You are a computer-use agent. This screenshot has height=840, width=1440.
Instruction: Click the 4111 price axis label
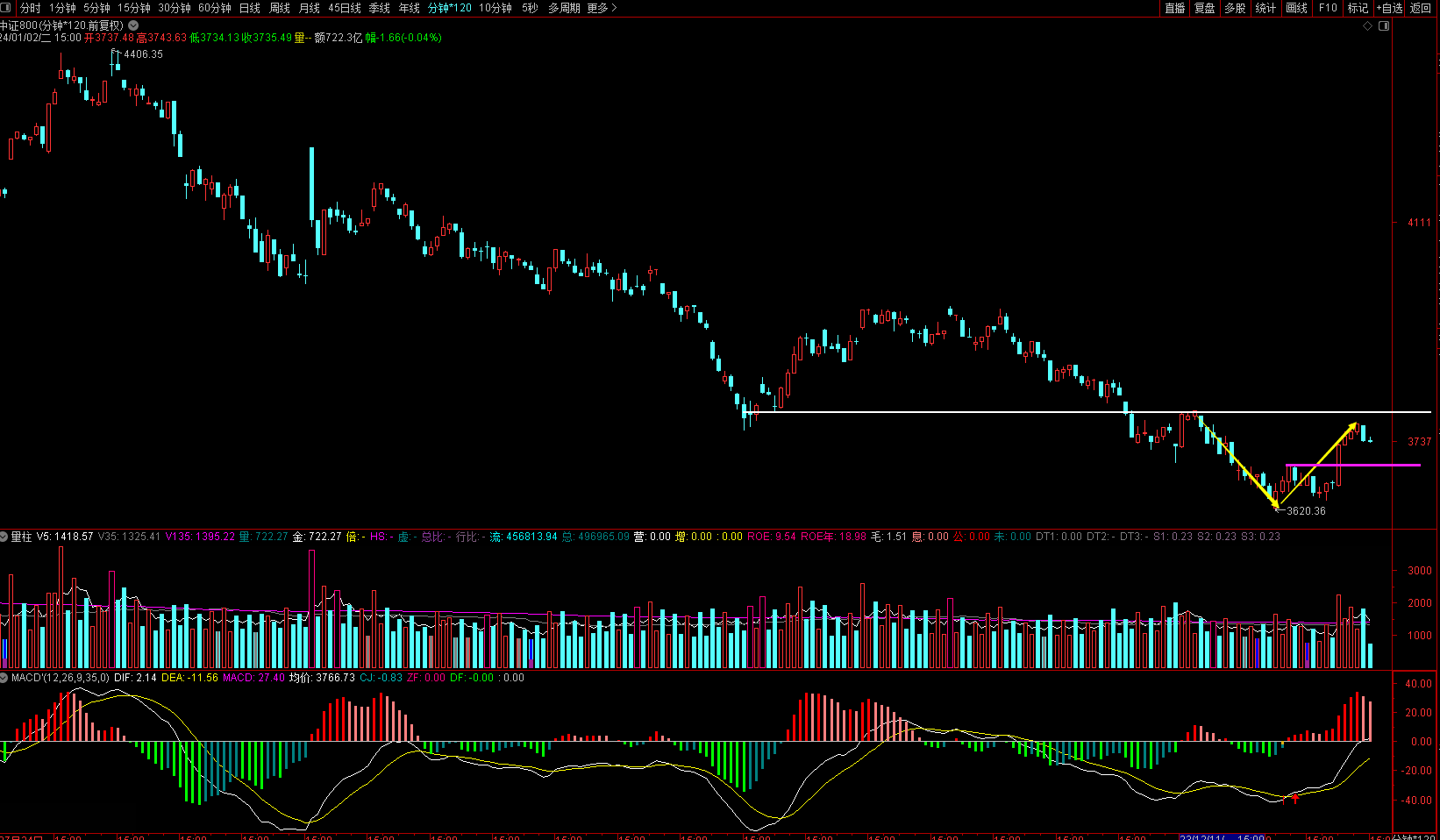1419,223
